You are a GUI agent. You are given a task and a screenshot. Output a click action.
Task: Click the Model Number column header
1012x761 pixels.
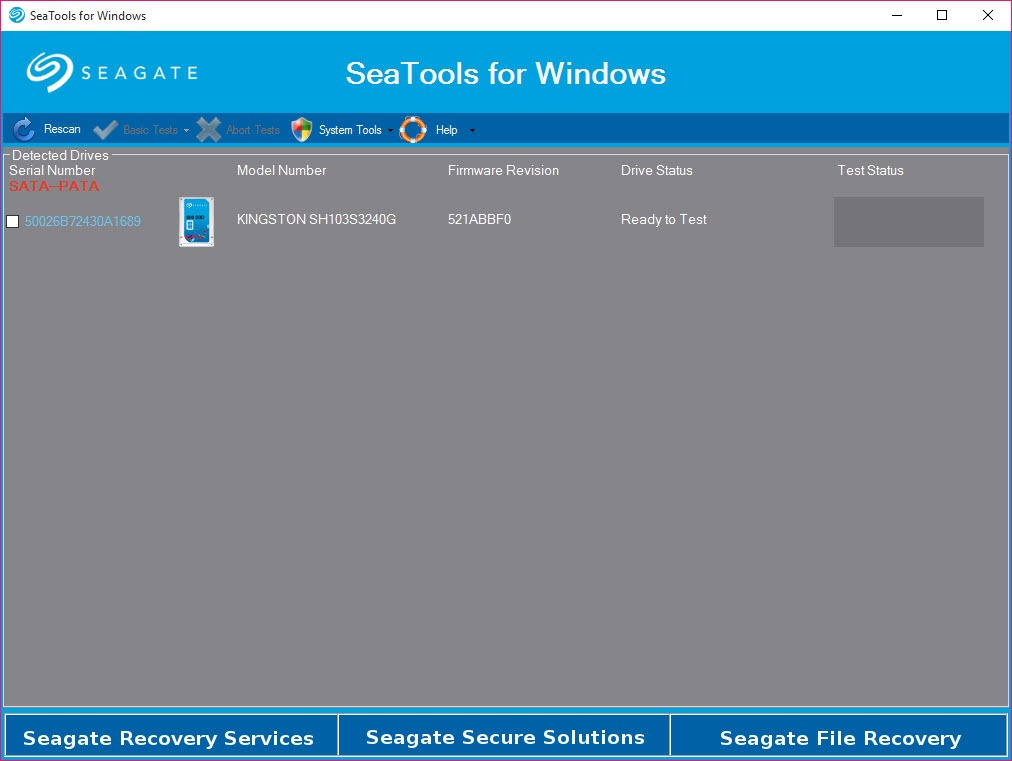tap(281, 170)
